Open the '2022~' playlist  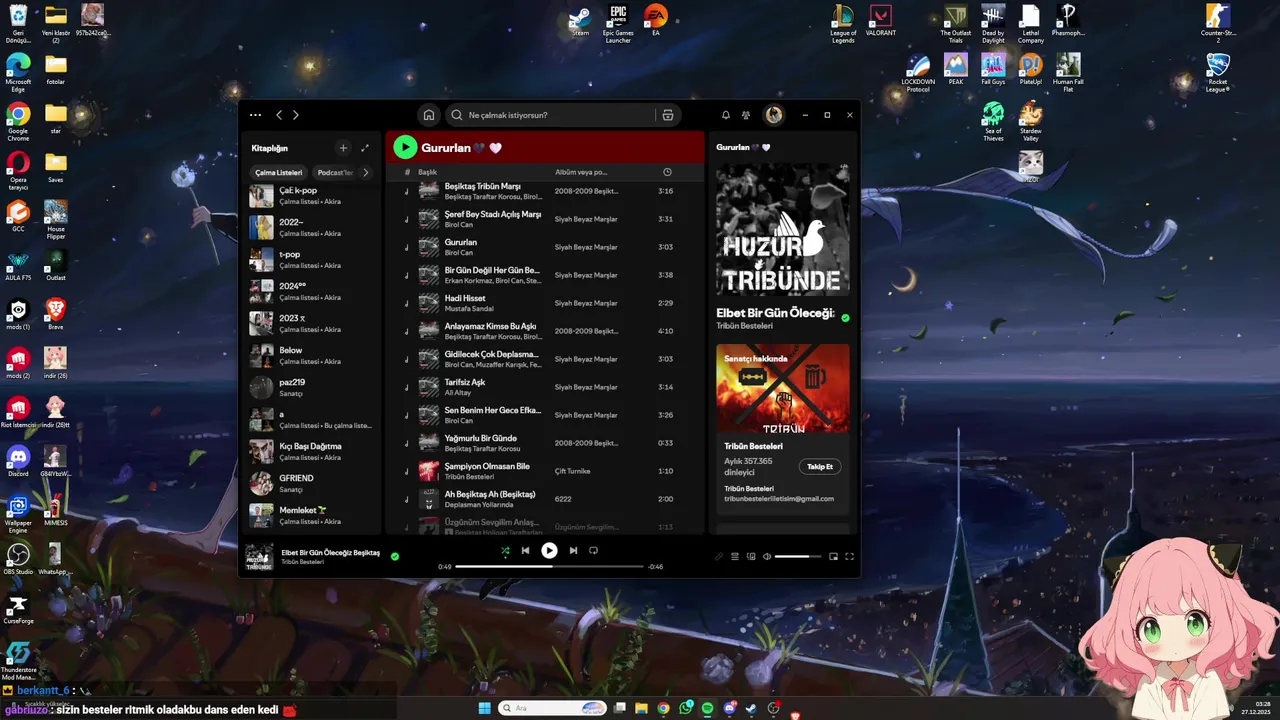(313, 228)
